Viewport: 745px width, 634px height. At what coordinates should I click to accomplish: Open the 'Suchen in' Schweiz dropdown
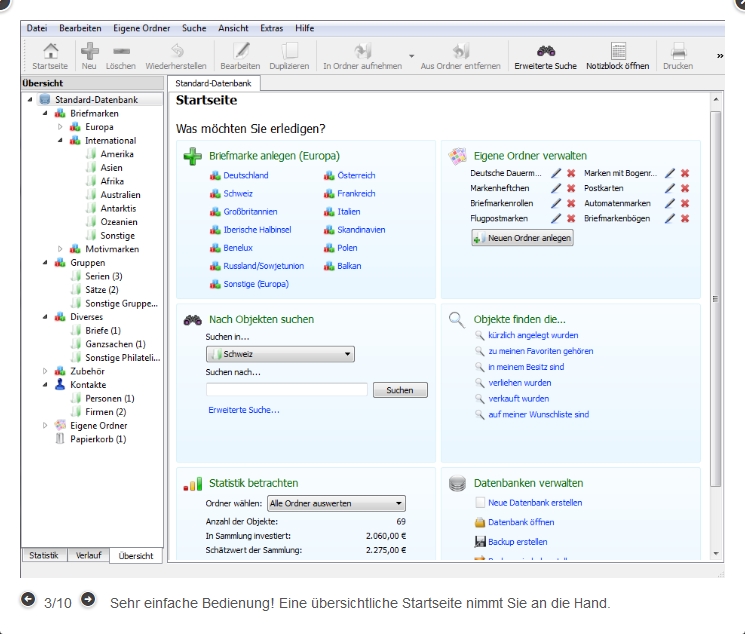coord(280,354)
